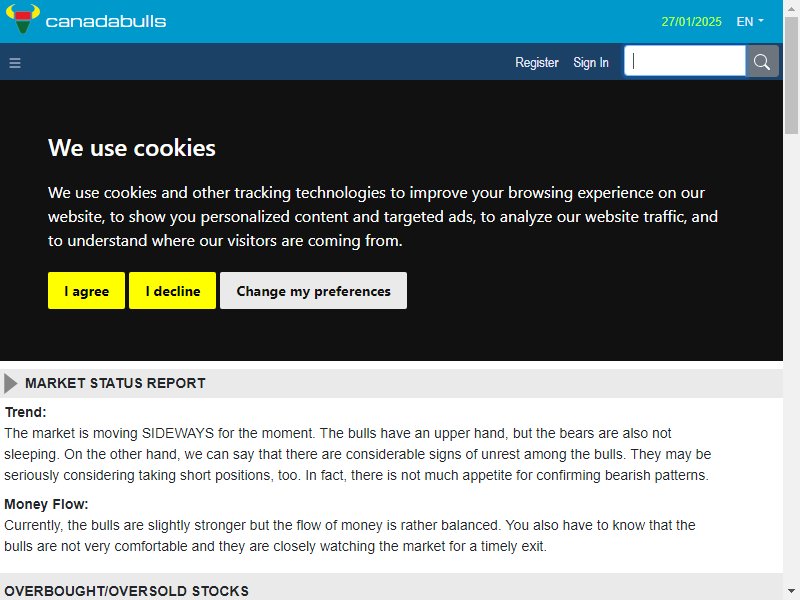Click the Market Status Report heading
This screenshot has width=800, height=600.
pos(115,383)
